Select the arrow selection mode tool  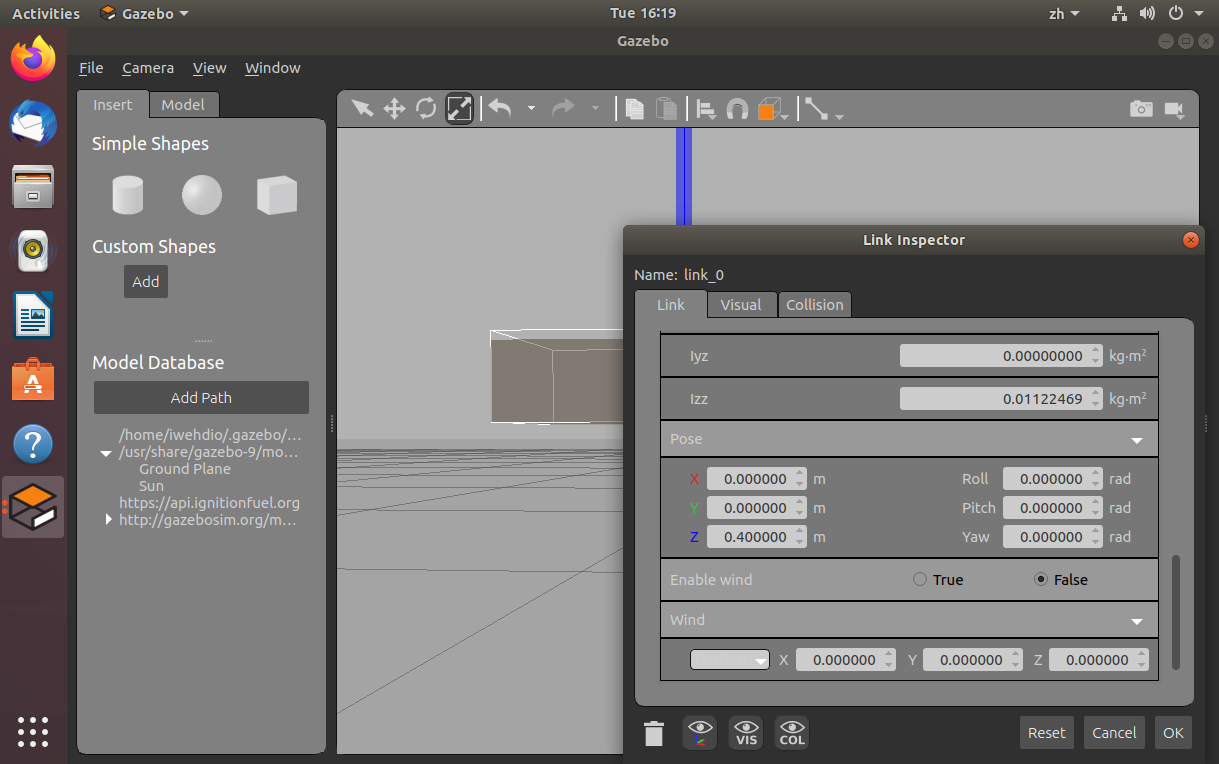362,108
